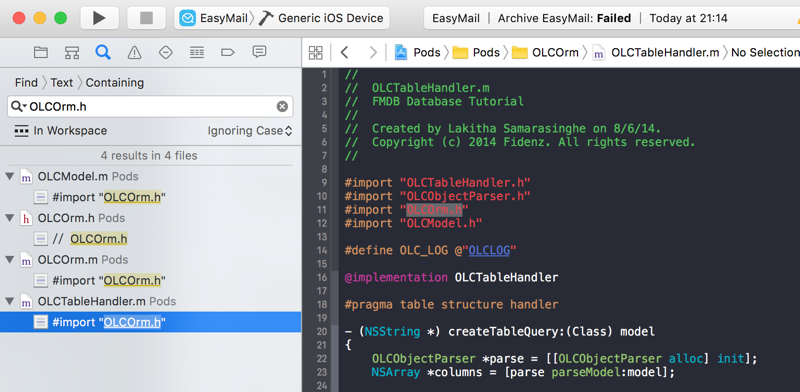Collapse OLCOrm.m results group
This screenshot has height=392, width=800.
(x=9, y=260)
